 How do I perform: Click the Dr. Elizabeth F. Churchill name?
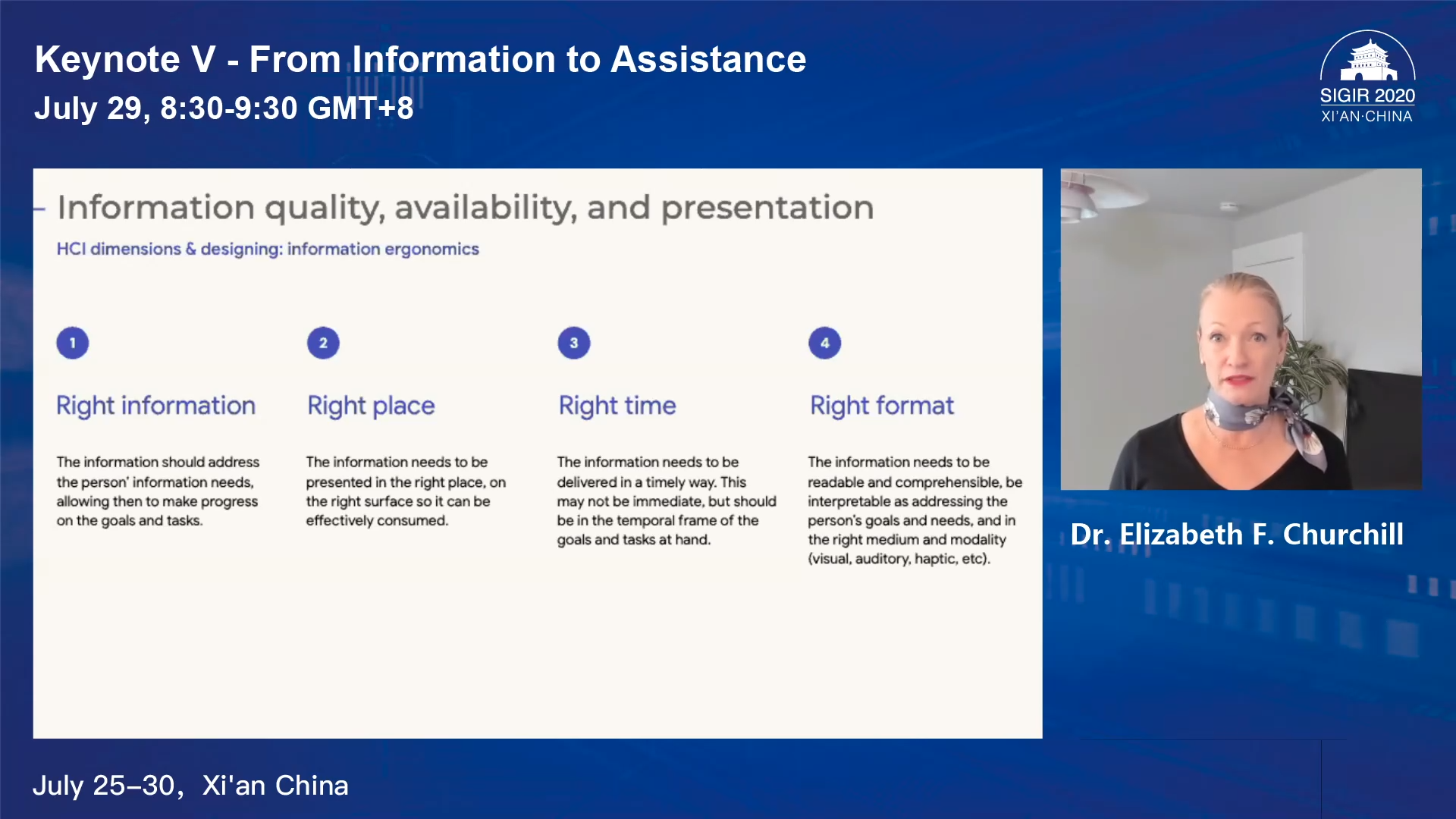pyautogui.click(x=1236, y=534)
